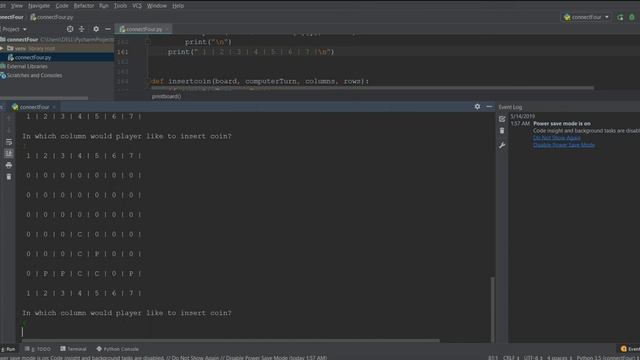Viewport: 640px width, 360px height.
Task: Open the Refactor menu
Action: pyautogui.click(x=84, y=6)
